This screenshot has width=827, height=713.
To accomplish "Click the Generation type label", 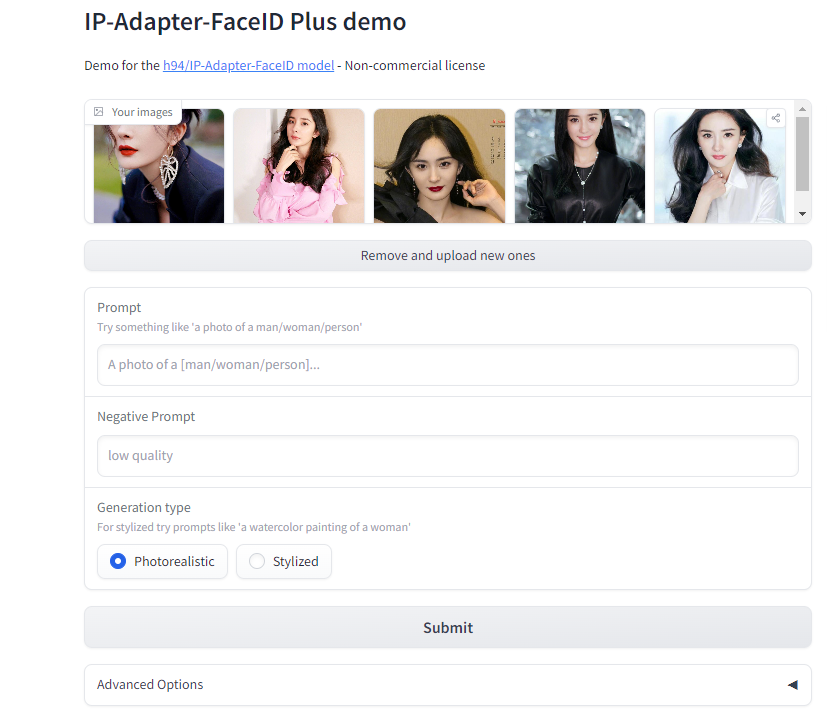I will 144,507.
